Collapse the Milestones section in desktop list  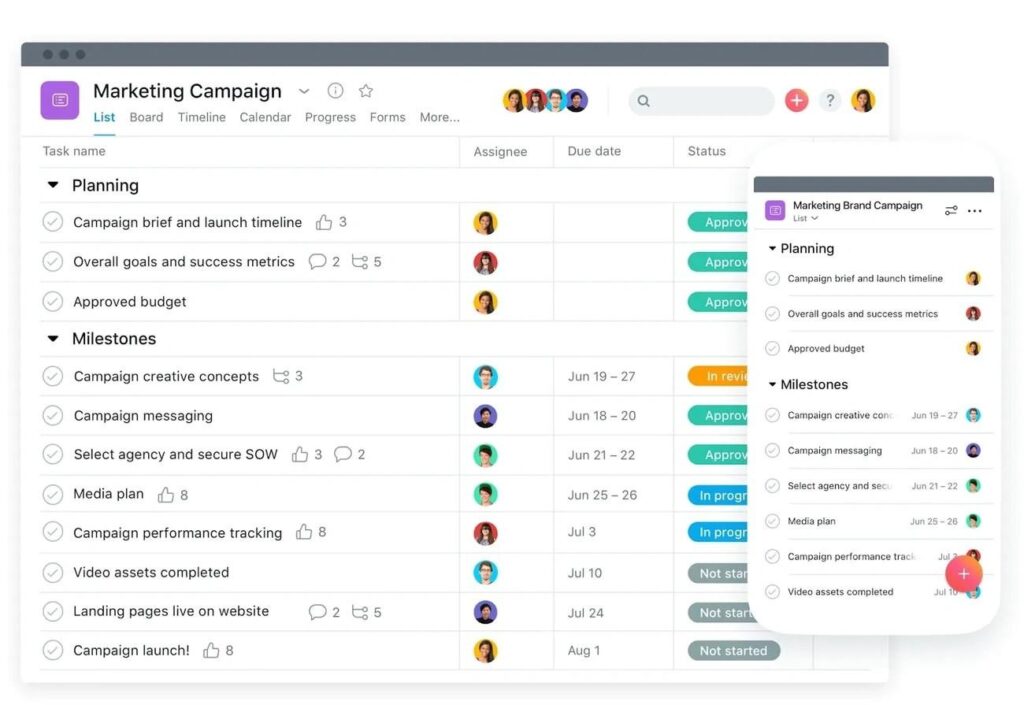(x=53, y=339)
